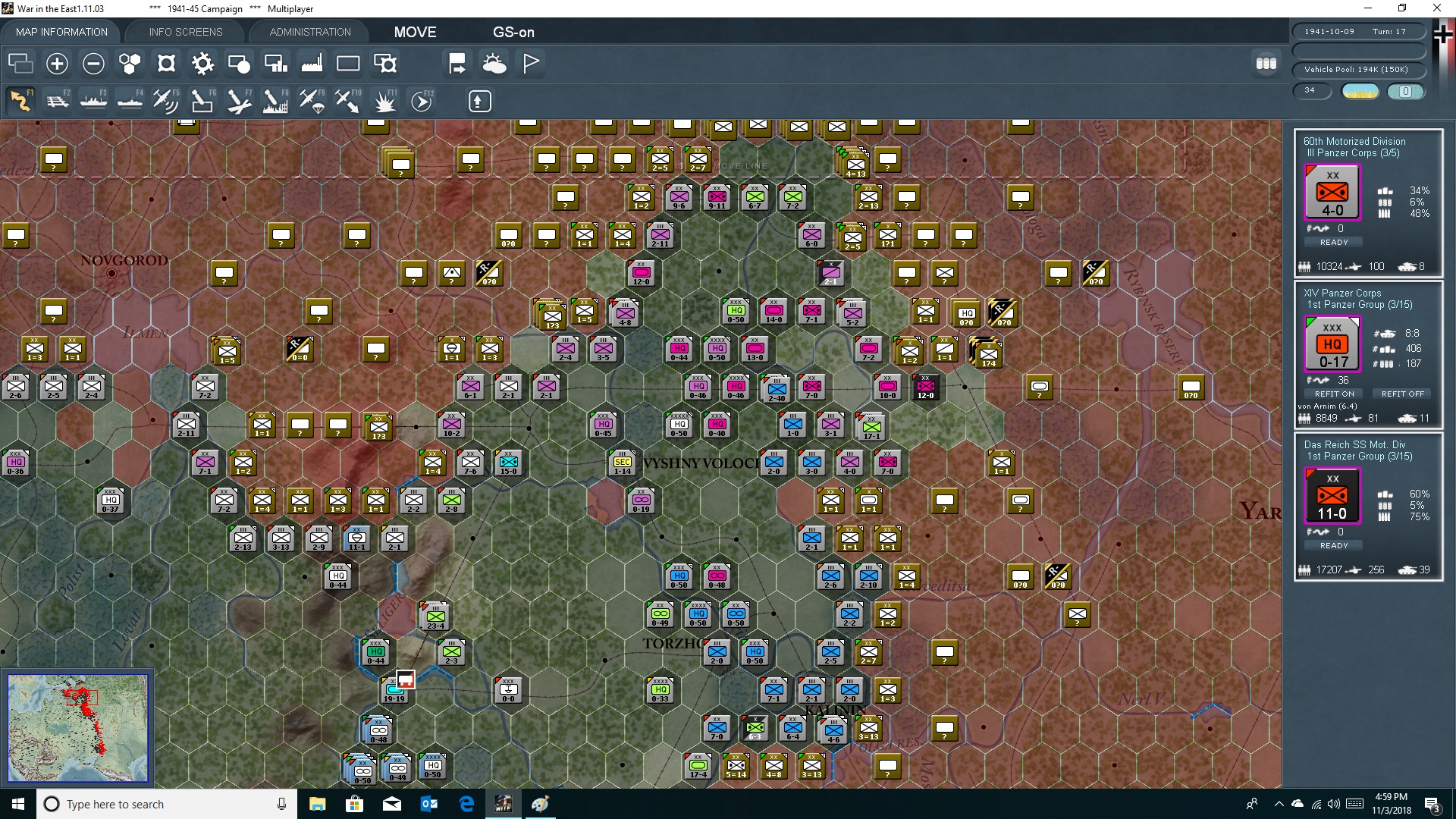
Task: Select Naval transport mode F3
Action: point(93,101)
